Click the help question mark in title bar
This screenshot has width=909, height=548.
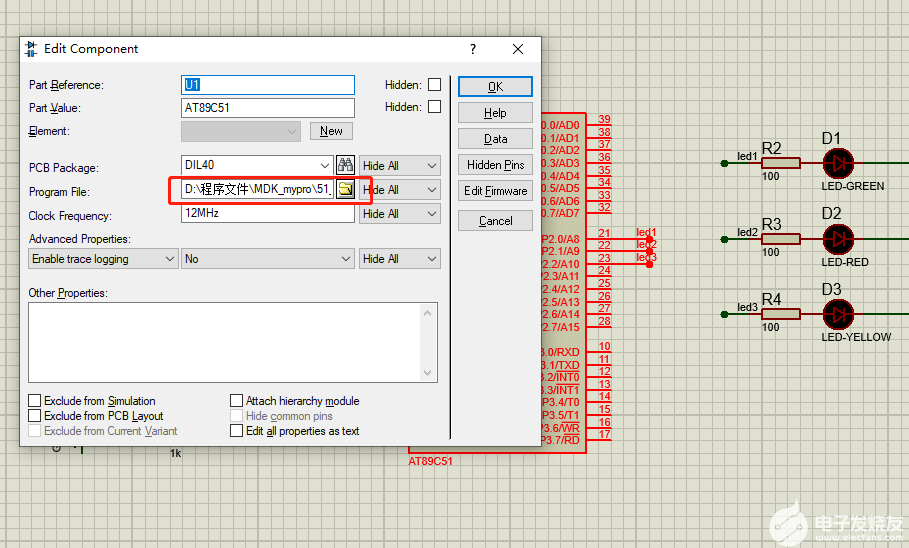473,49
